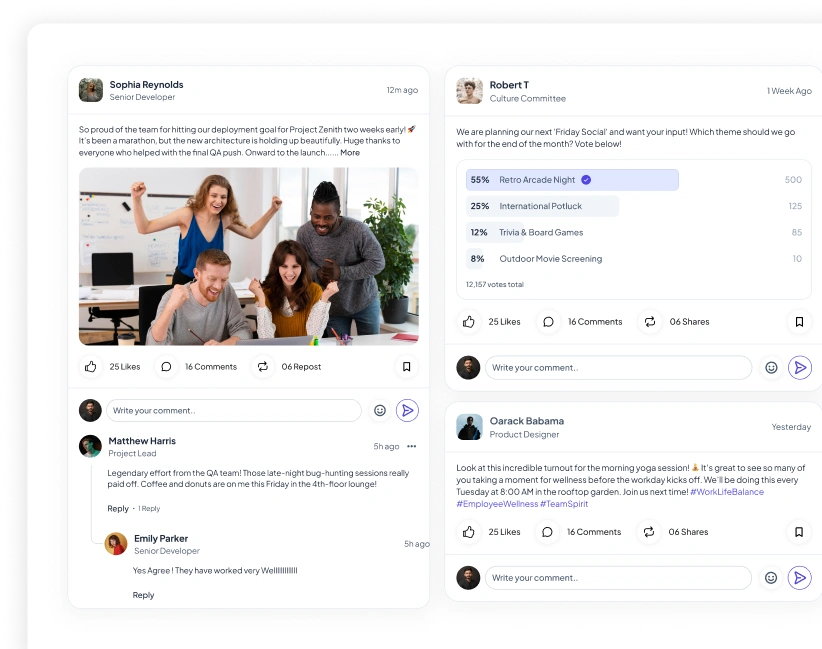Click 12,157 votes total text
Image resolution: width=822 pixels, height=649 pixels.
tap(495, 284)
